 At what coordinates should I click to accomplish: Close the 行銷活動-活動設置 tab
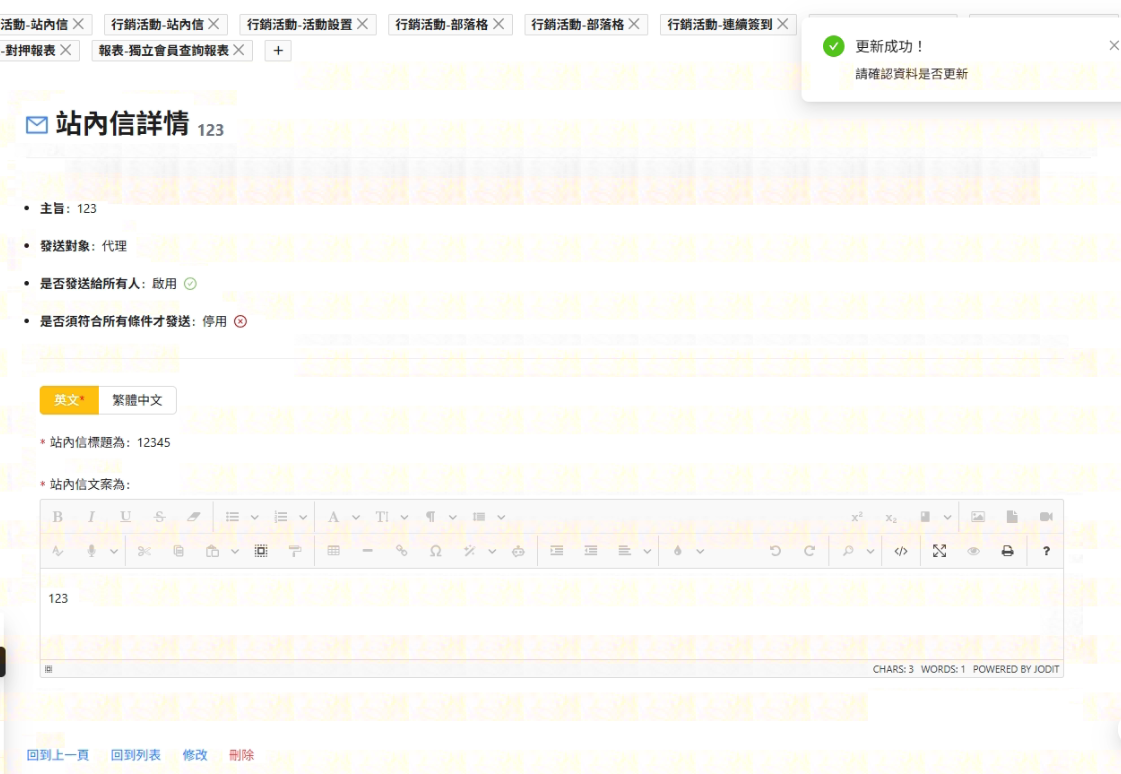[362, 24]
